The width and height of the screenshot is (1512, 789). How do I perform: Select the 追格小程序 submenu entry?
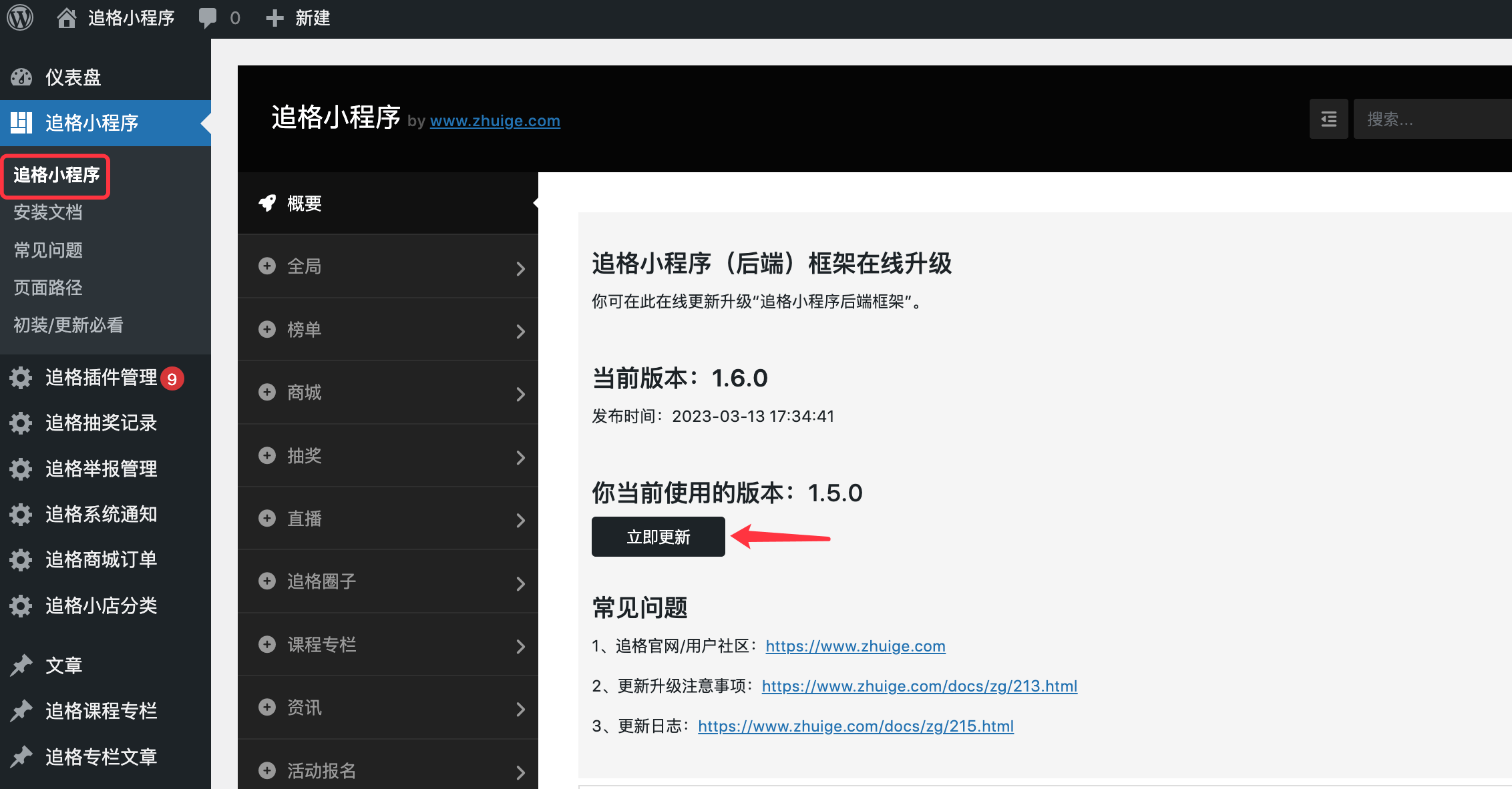click(x=56, y=175)
